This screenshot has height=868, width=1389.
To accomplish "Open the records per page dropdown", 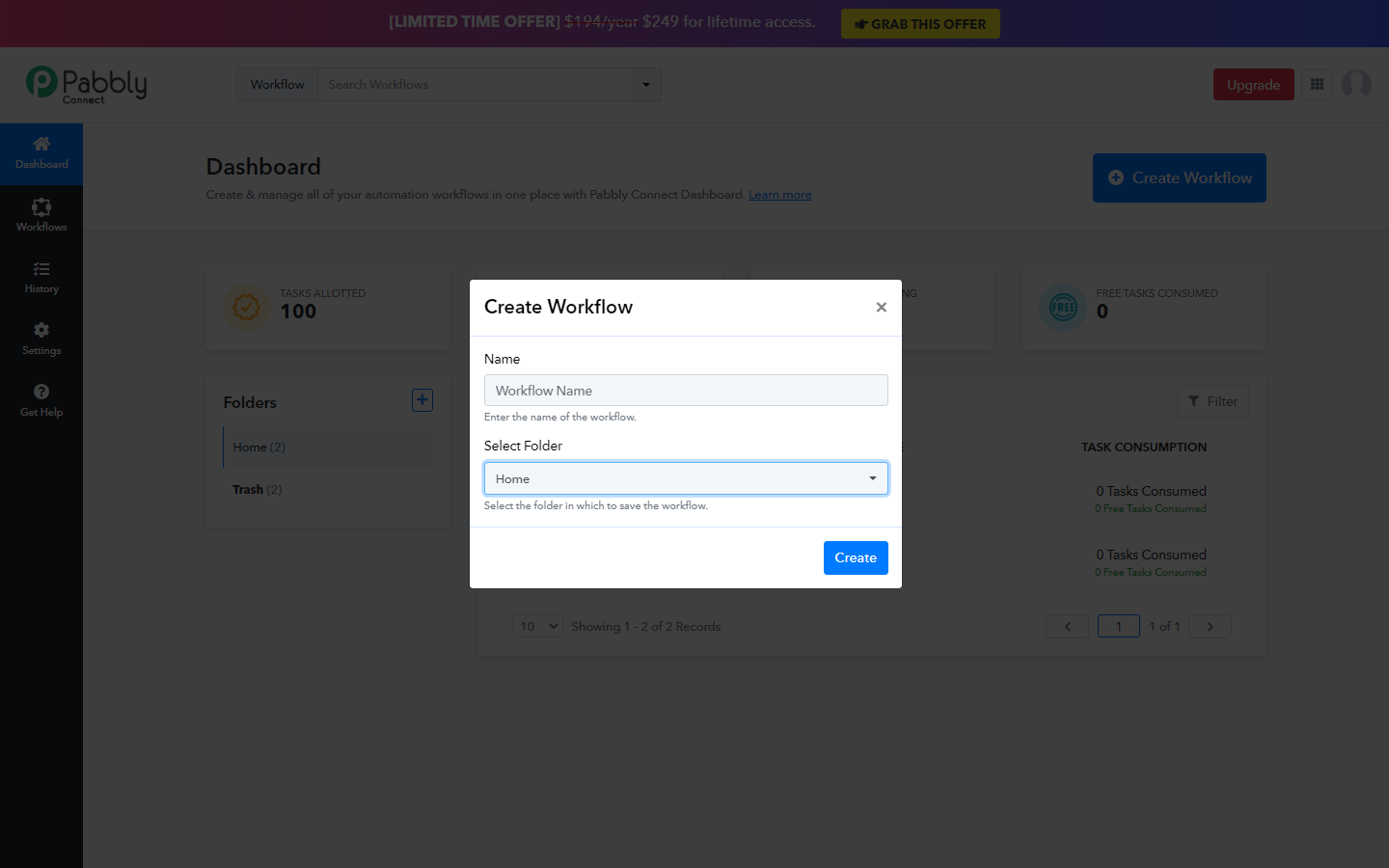I will 537,626.
